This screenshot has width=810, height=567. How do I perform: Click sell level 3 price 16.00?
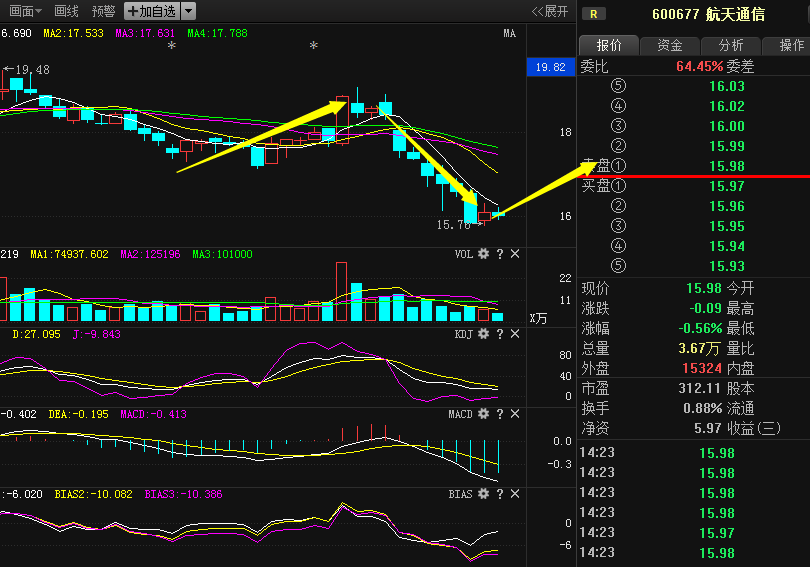point(727,127)
